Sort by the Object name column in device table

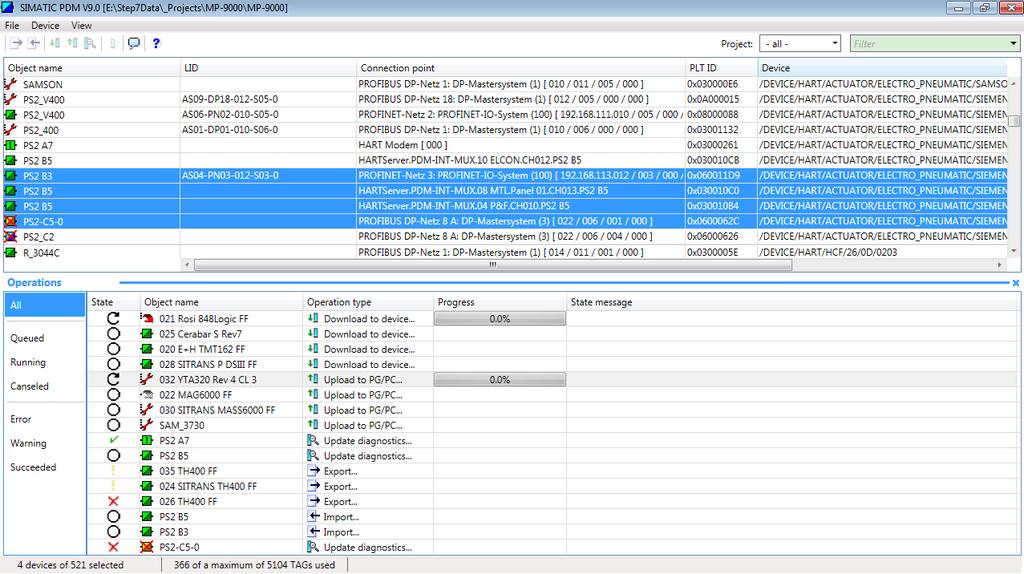click(92, 68)
